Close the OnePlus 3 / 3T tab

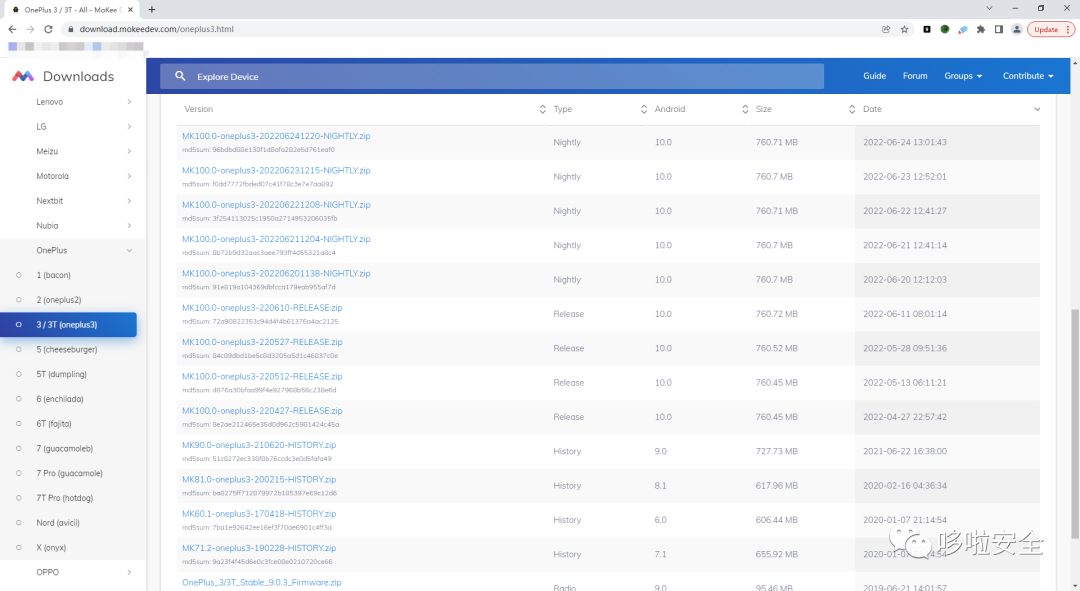(x=130, y=10)
